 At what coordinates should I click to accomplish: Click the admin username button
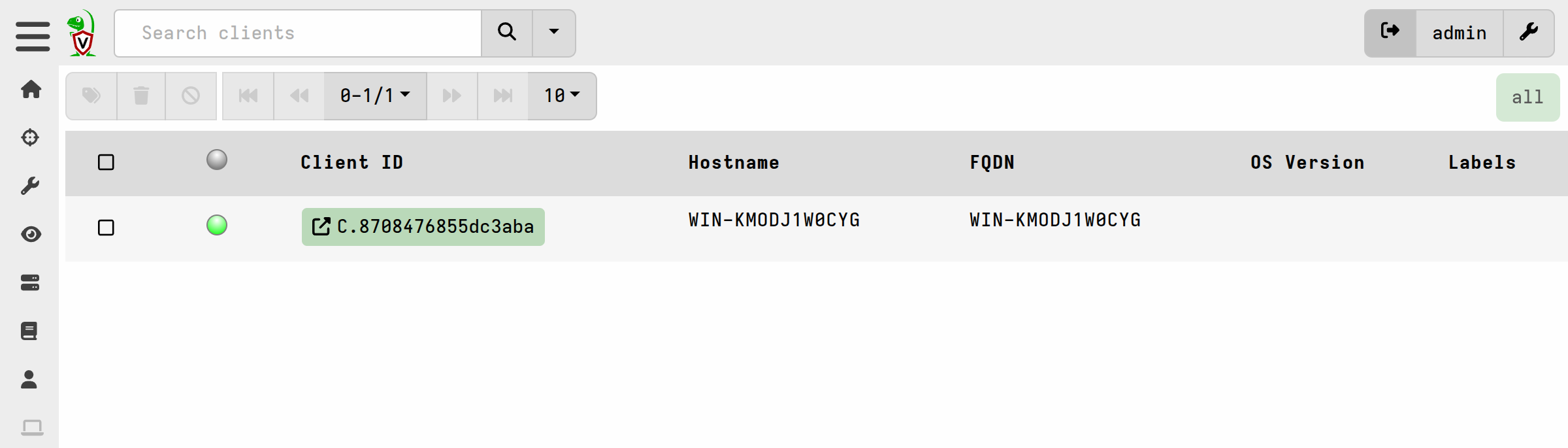click(x=1459, y=33)
